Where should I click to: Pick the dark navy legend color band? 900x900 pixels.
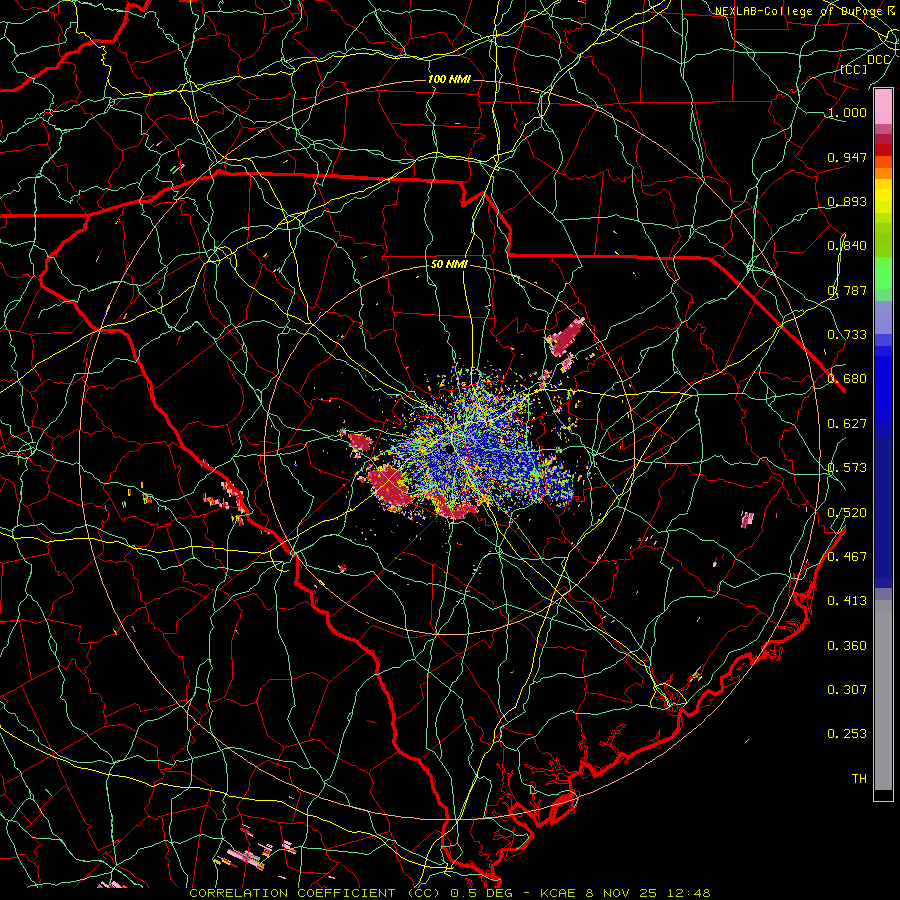point(883,505)
